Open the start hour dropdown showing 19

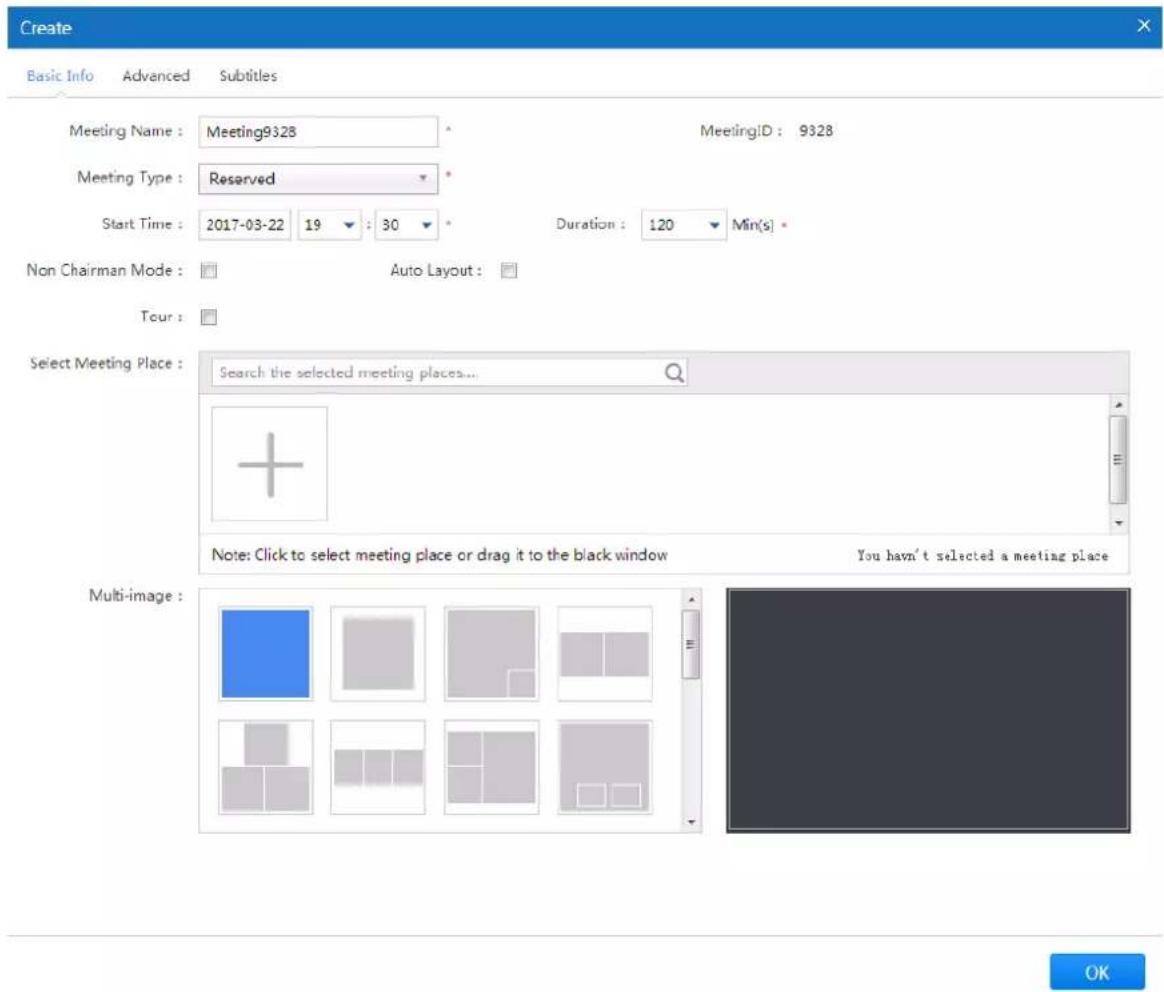point(329,225)
